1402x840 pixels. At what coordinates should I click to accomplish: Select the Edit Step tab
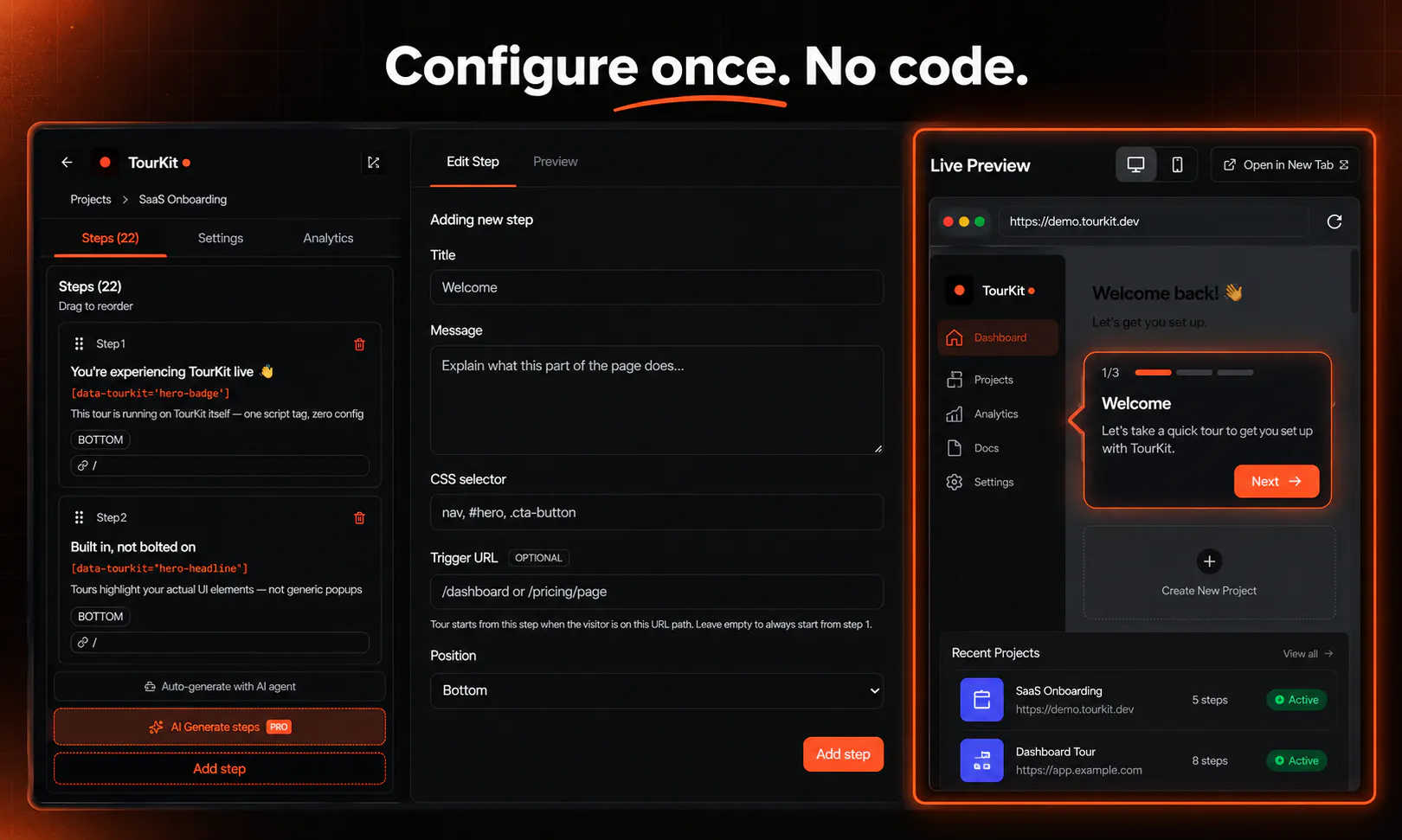pyautogui.click(x=473, y=162)
